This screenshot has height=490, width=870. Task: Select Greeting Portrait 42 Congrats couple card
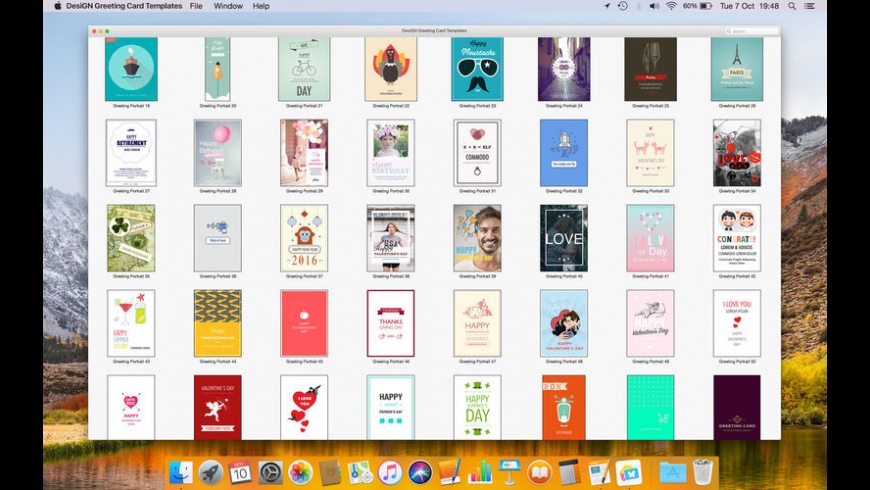coord(737,238)
